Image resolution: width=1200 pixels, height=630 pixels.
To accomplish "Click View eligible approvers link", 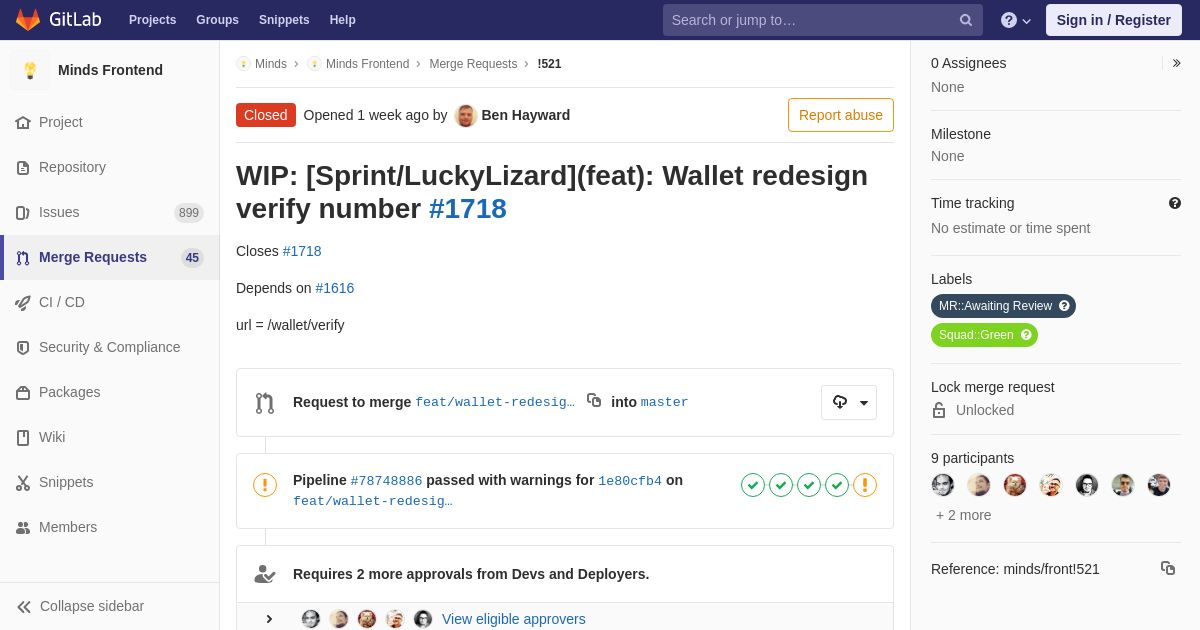I will coord(514,619).
